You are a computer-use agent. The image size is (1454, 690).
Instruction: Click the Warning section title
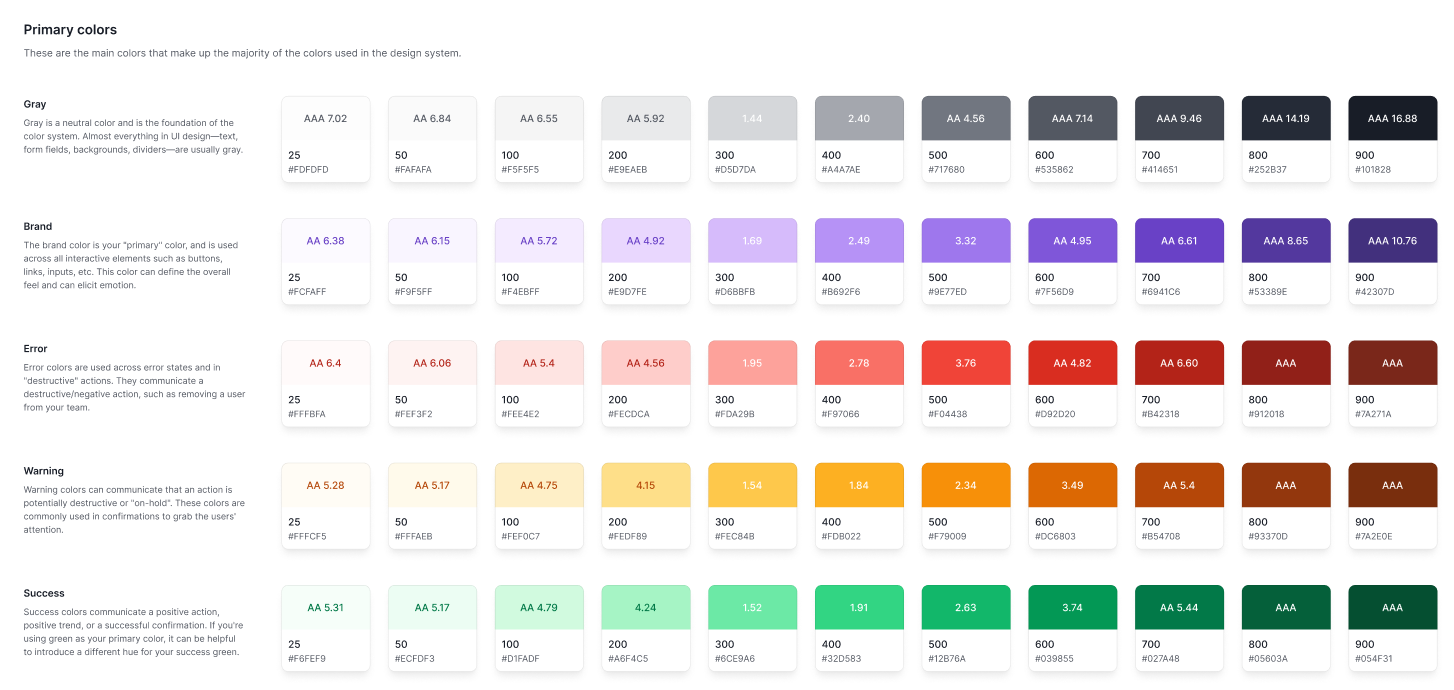click(44, 471)
